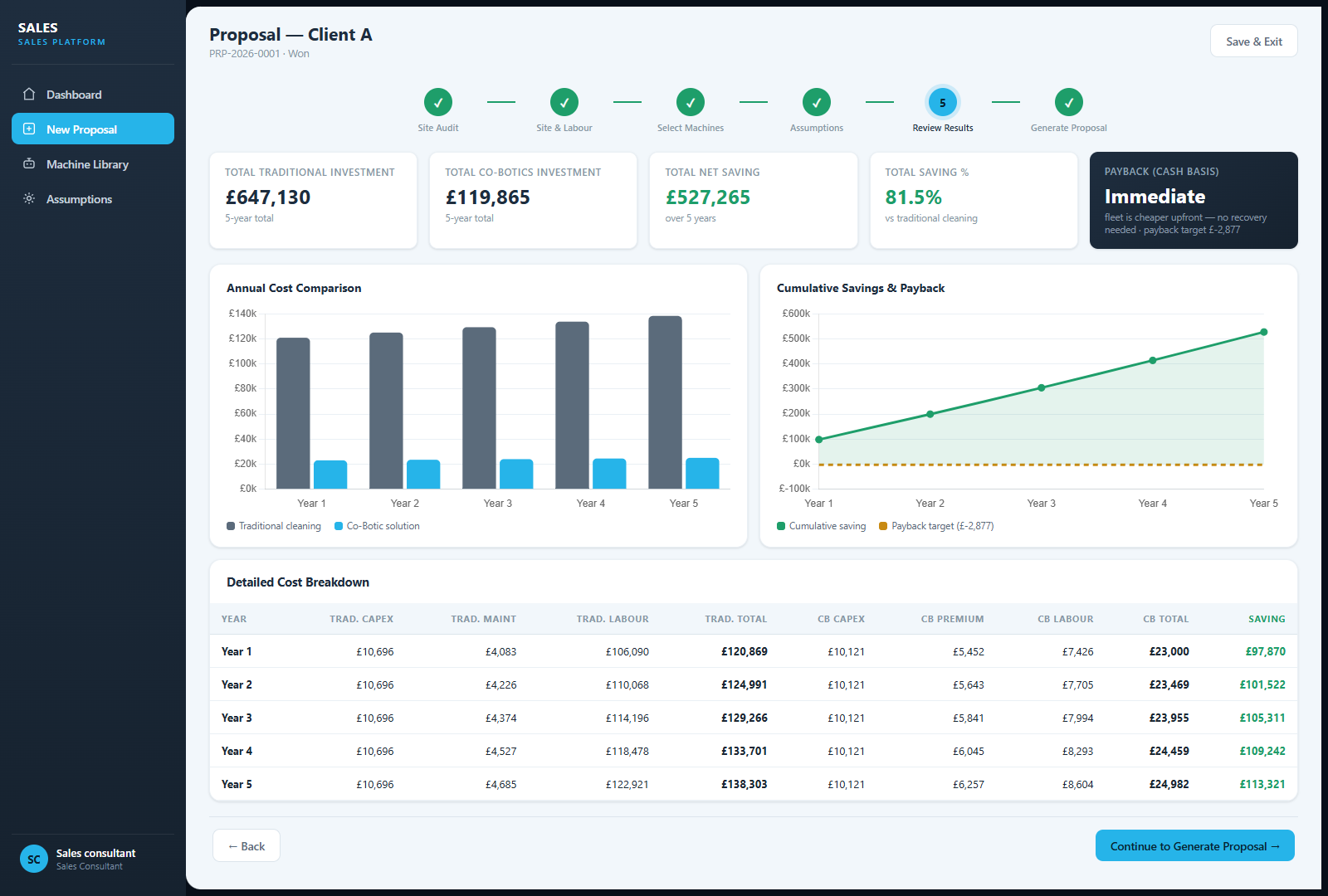Viewport: 1328px width, 896px height.
Task: Click the Total Saving 81.5% value
Action: 913,197
